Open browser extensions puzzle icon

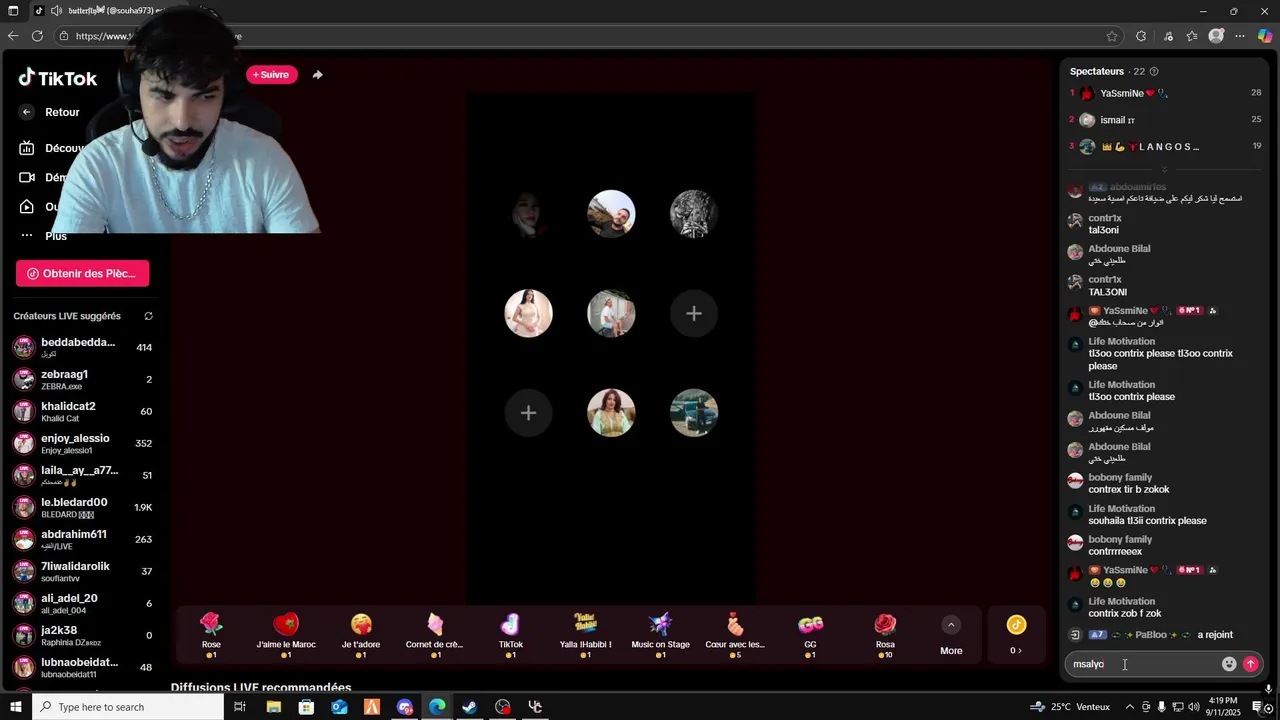[1141, 36]
